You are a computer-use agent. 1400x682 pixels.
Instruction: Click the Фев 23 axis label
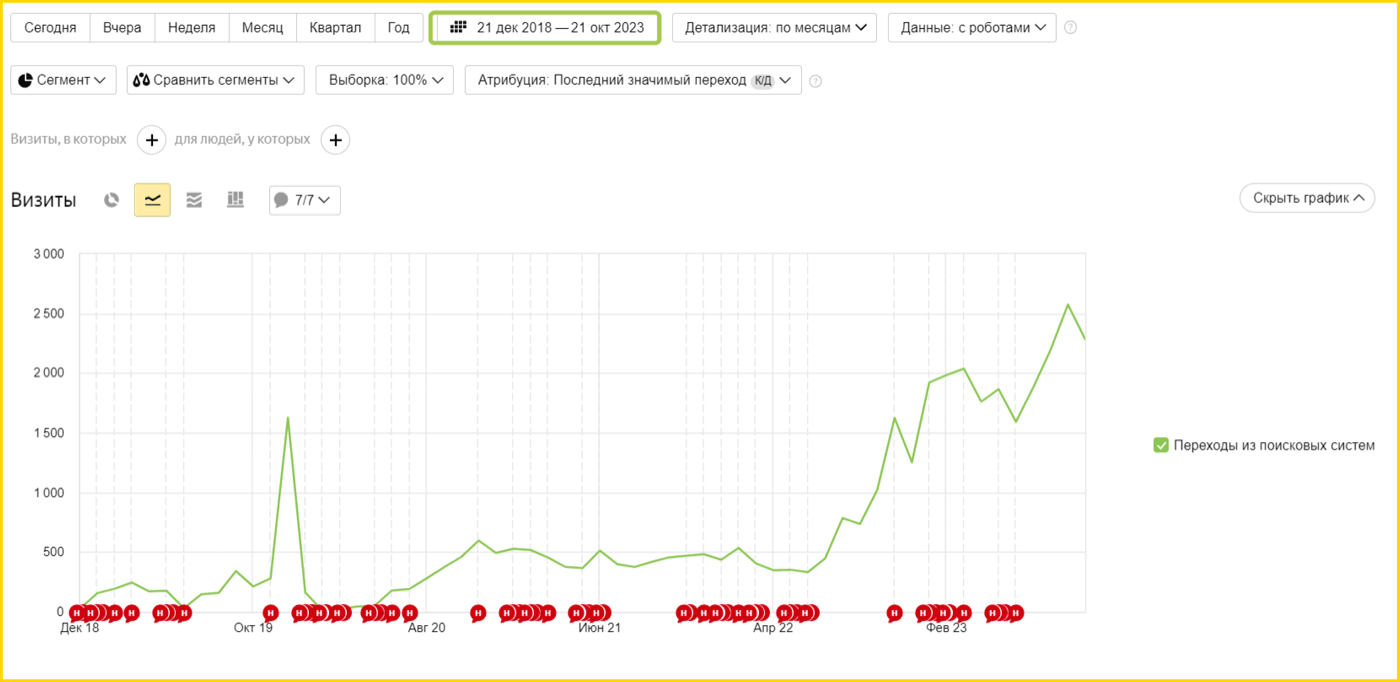click(x=946, y=629)
